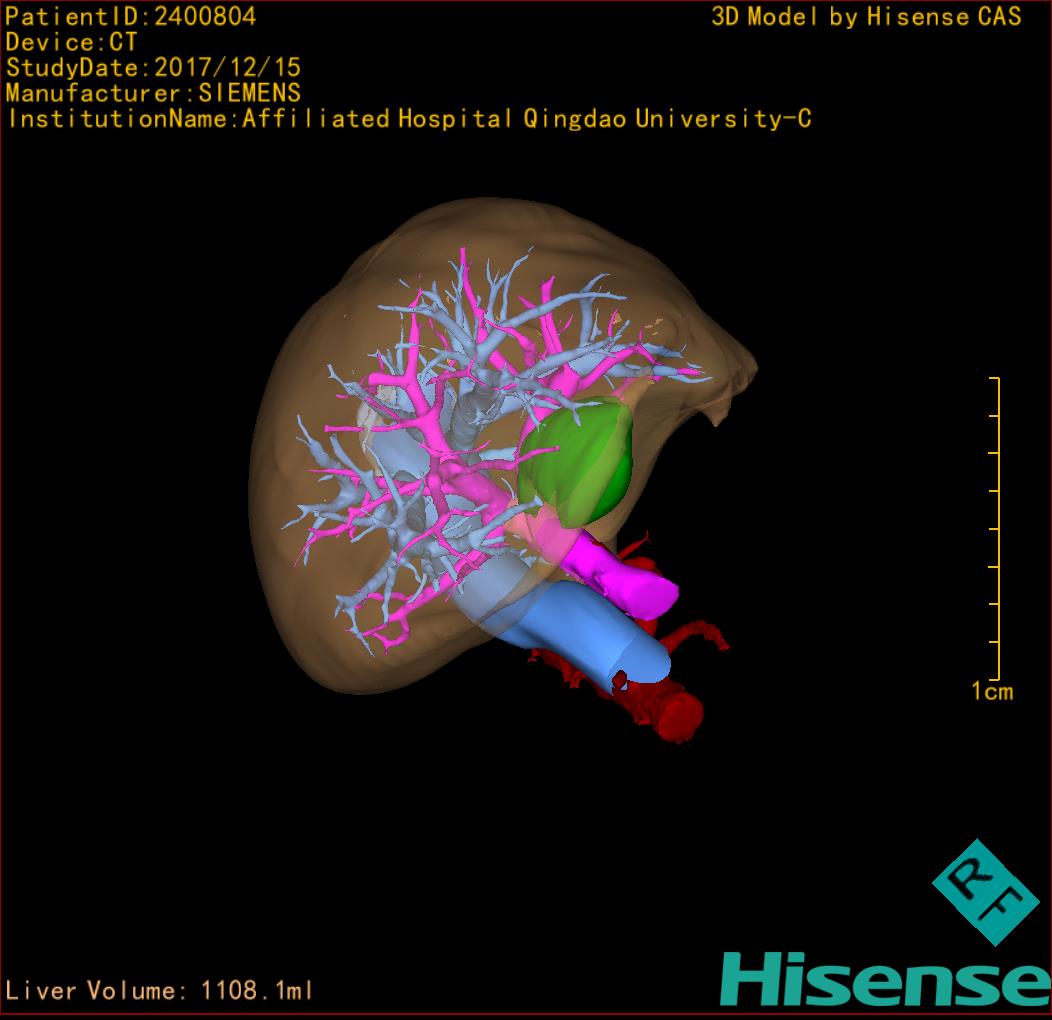
Task: Select the green tumor mass
Action: (x=580, y=458)
